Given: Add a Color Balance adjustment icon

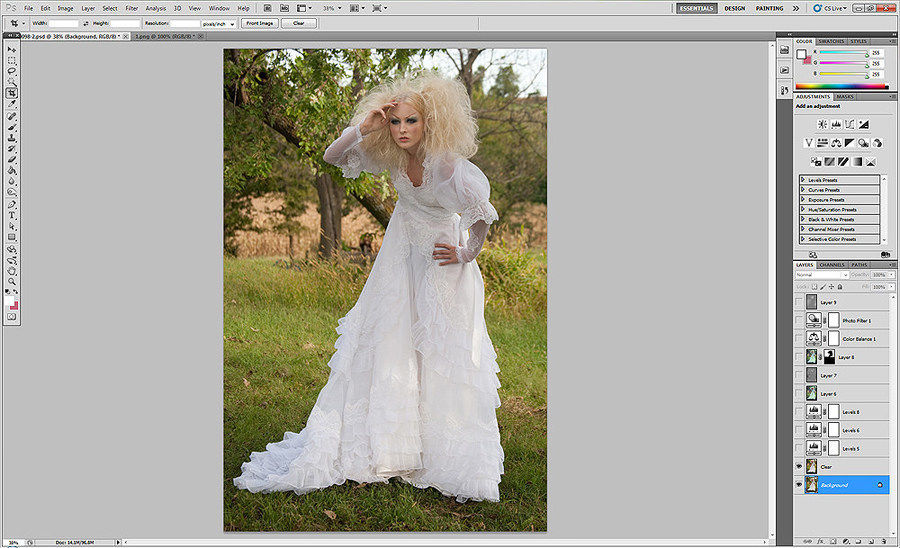Looking at the screenshot, I should (836, 143).
